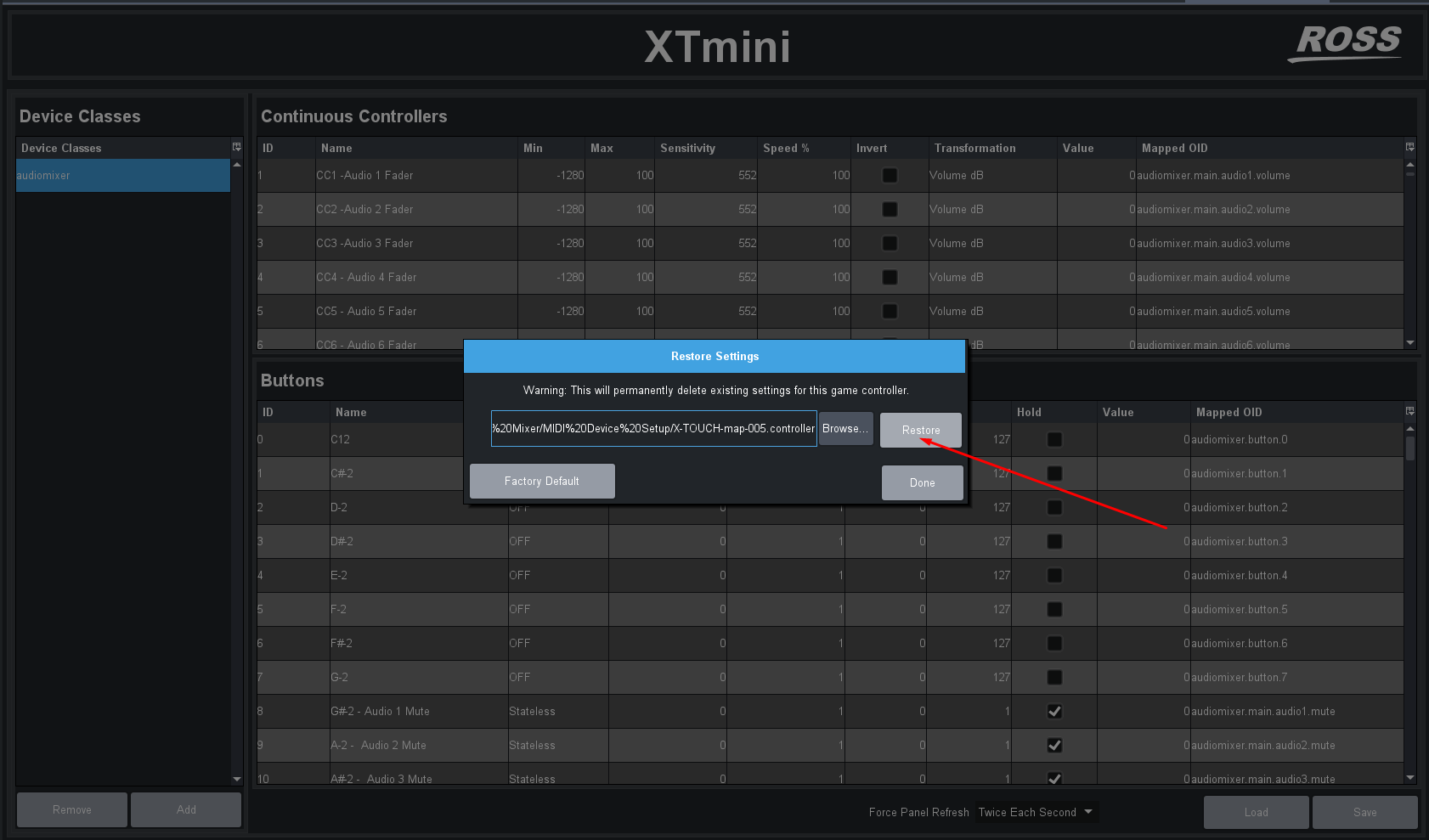Select 'G#2 - Audio 1 Mute' name cell
1429x840 pixels.
417,711
